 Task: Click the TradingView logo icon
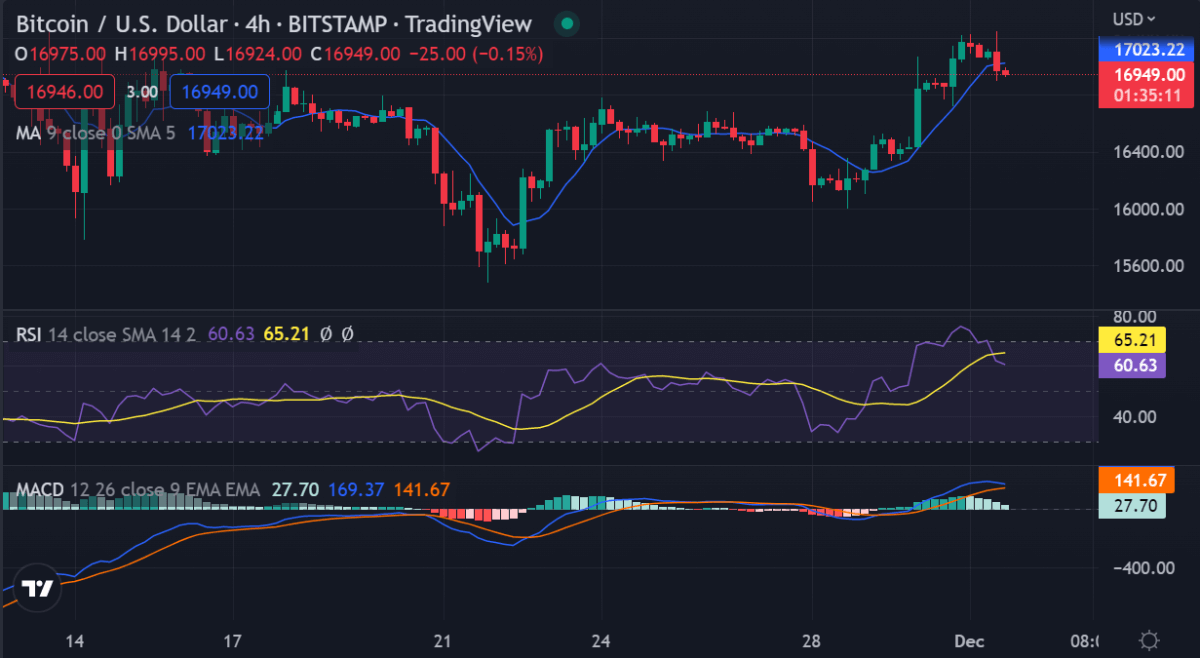(39, 589)
